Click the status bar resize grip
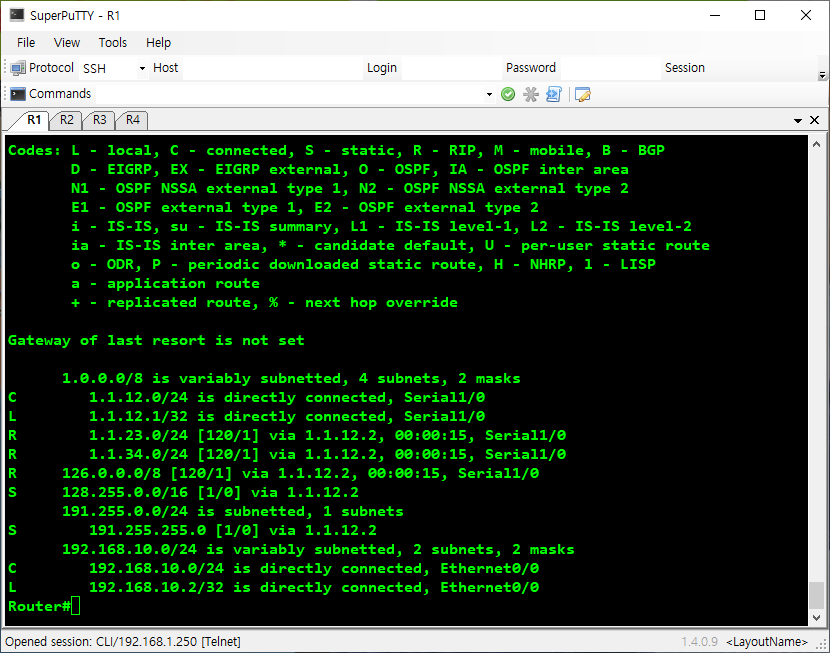 click(822, 644)
